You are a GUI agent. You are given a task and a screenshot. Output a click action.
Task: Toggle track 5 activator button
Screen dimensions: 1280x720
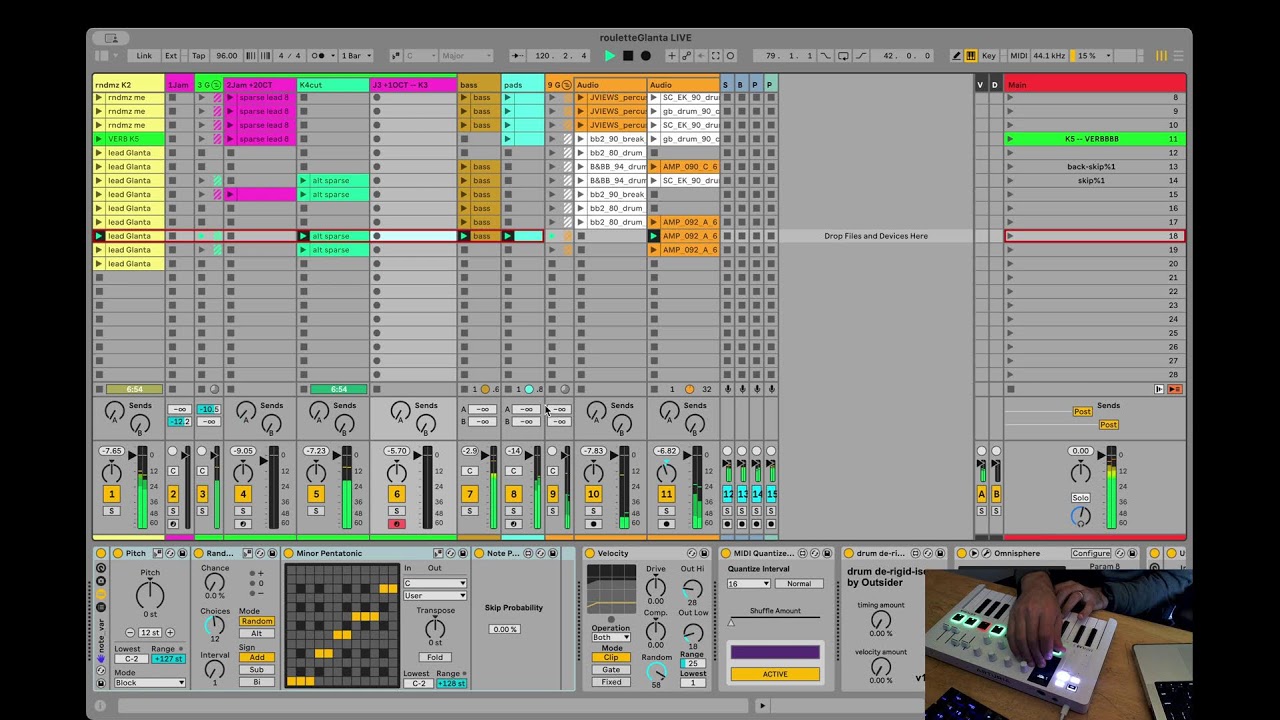[316, 494]
